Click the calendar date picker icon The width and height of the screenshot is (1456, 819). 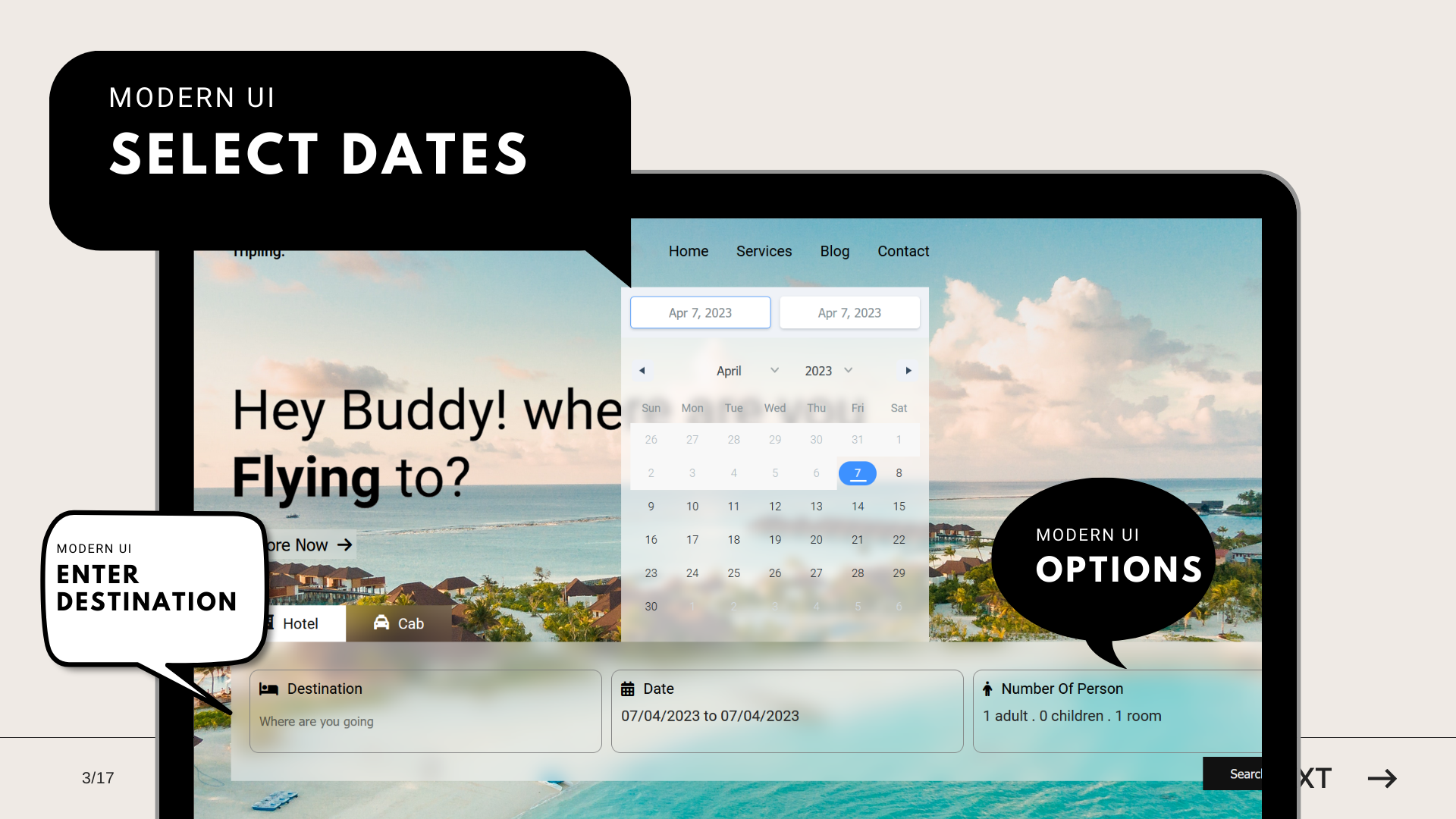[x=627, y=689]
